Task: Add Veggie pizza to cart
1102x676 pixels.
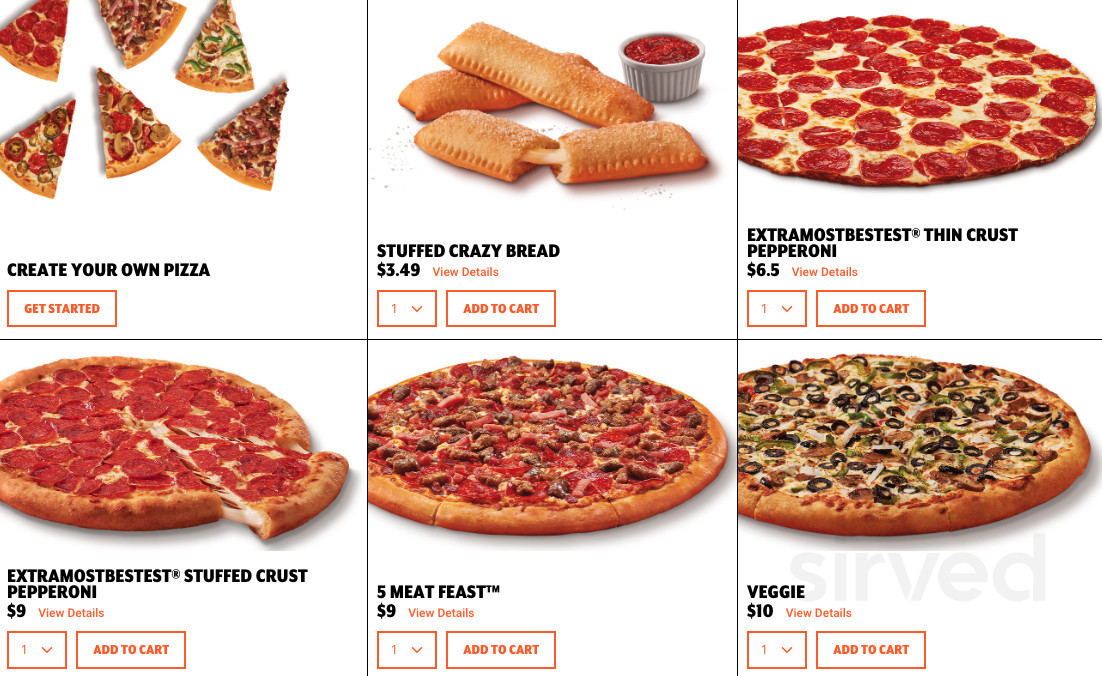Action: coord(871,650)
